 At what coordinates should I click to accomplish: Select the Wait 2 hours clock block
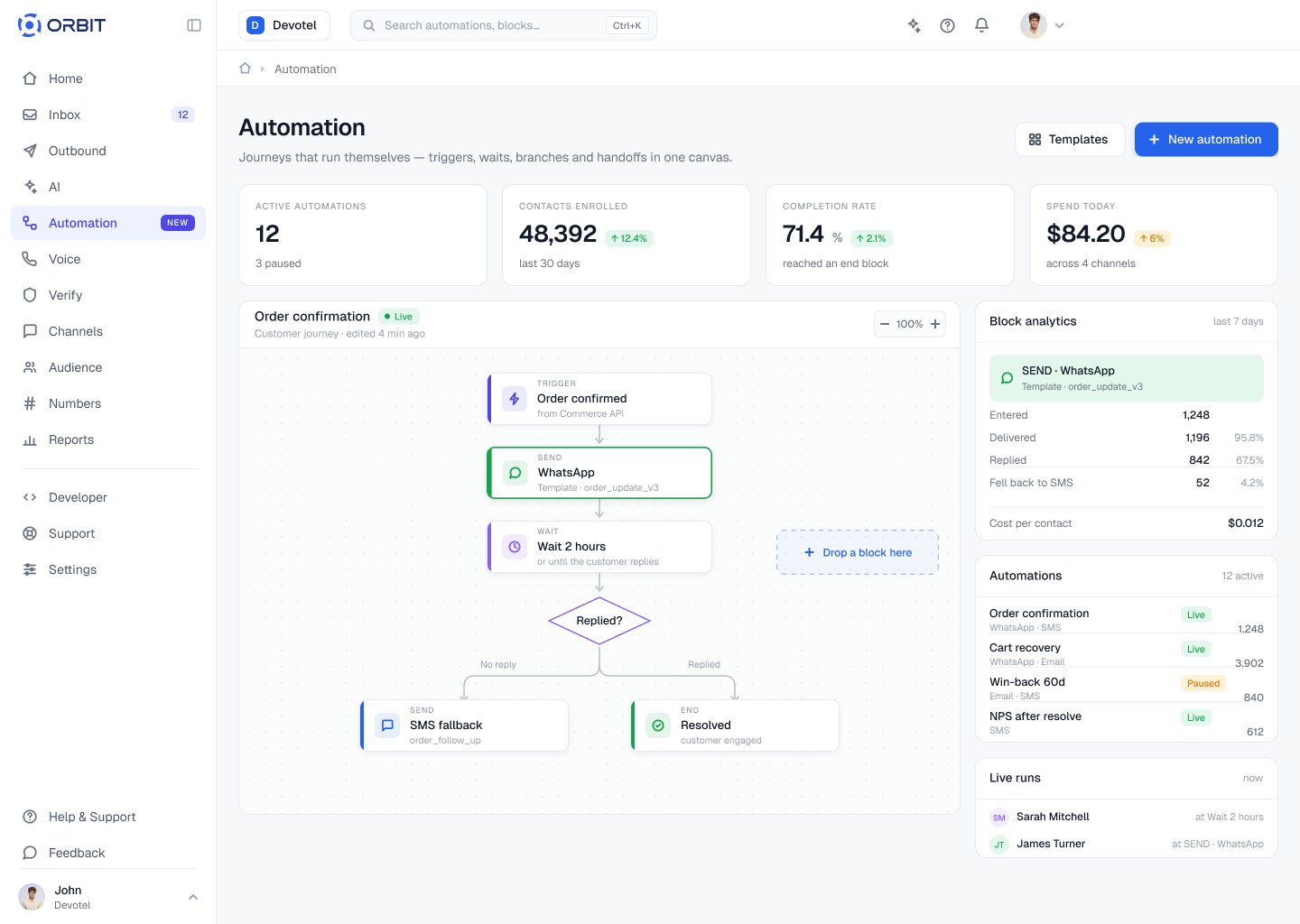599,547
